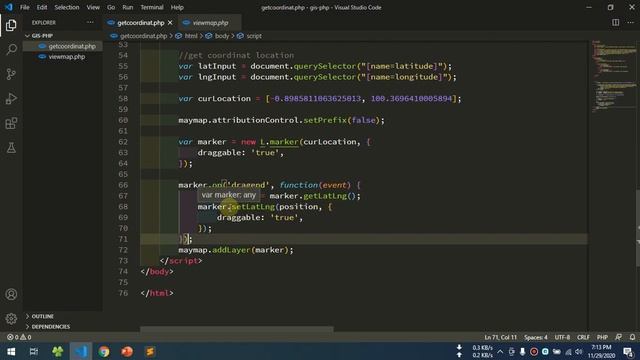The height and width of the screenshot is (360, 640).
Task: Change UTF-8 encoding in status bar
Action: [x=562, y=337]
